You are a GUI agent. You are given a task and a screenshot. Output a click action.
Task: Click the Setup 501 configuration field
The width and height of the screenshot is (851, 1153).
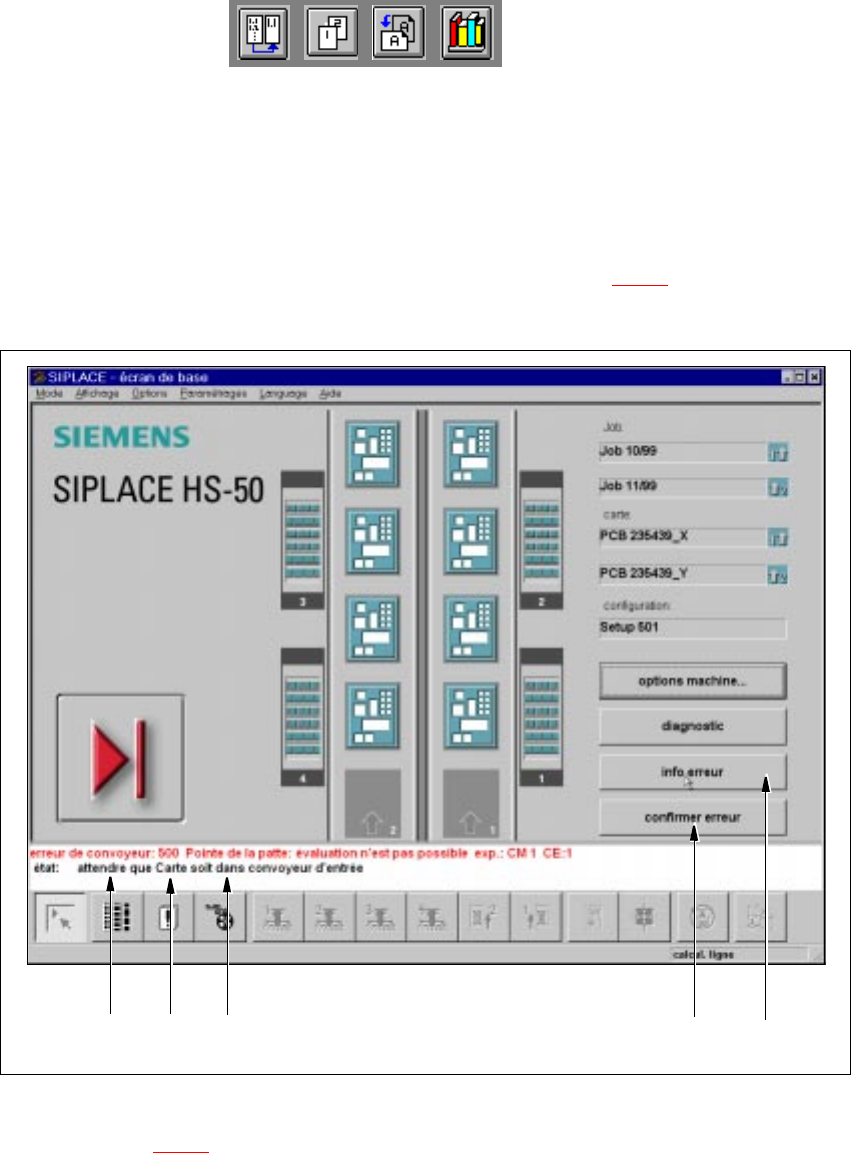click(x=692, y=628)
